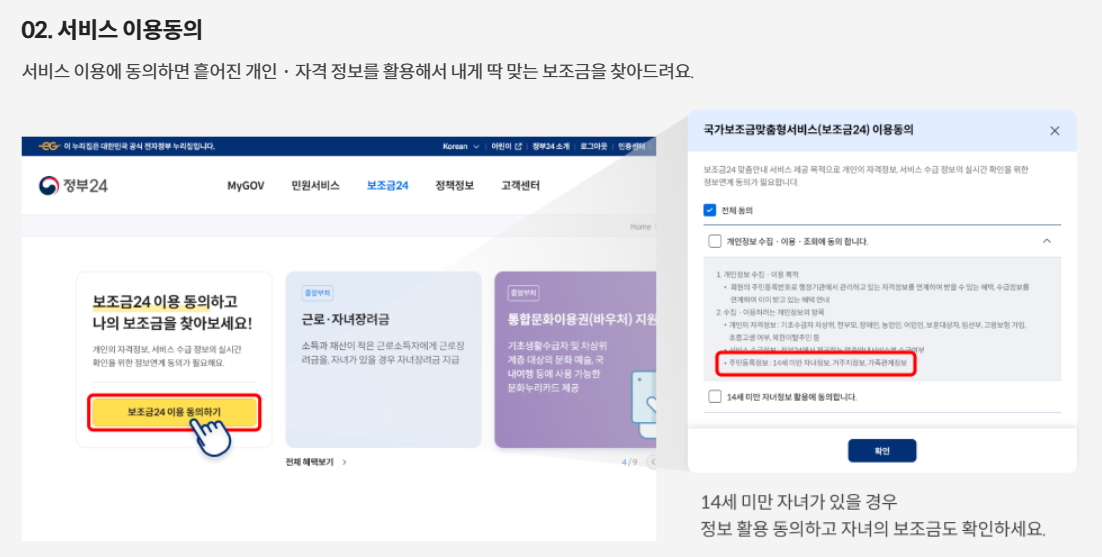The width and height of the screenshot is (1102, 557).
Task: Check 14세 미만 자녀정보 활용 동의 checkbox
Action: (x=715, y=397)
